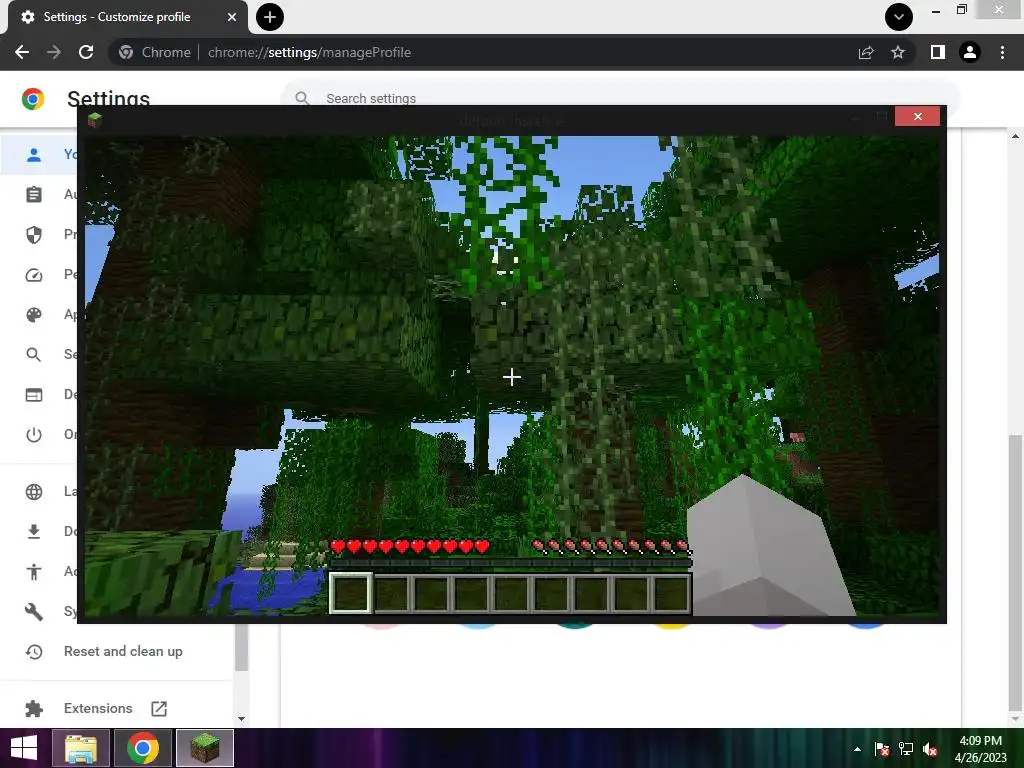Open Performance speedometer icon in sidebar
Image resolution: width=1024 pixels, height=768 pixels.
pos(34,275)
